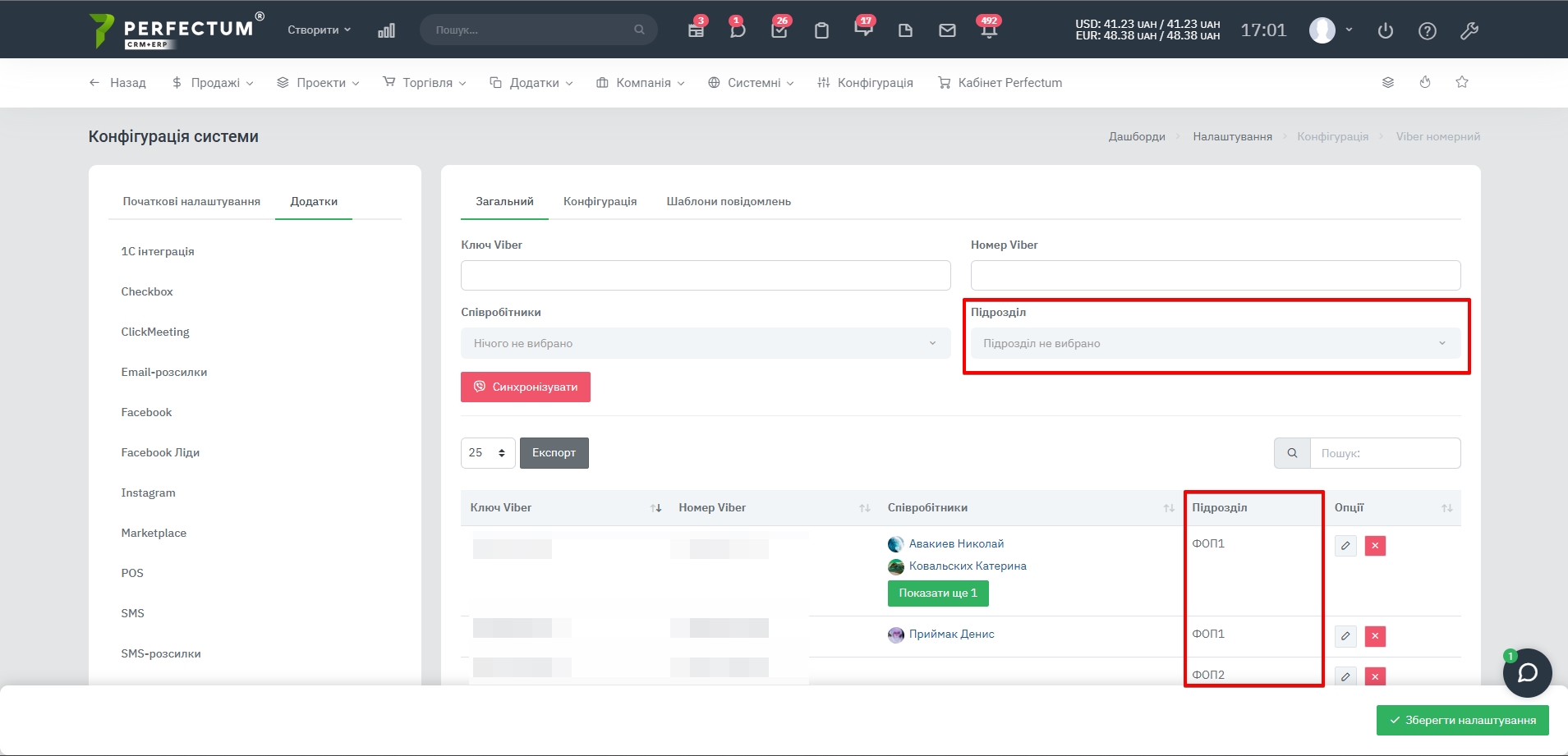Open the help question mark icon
This screenshot has height=756, width=1568.
point(1428,30)
